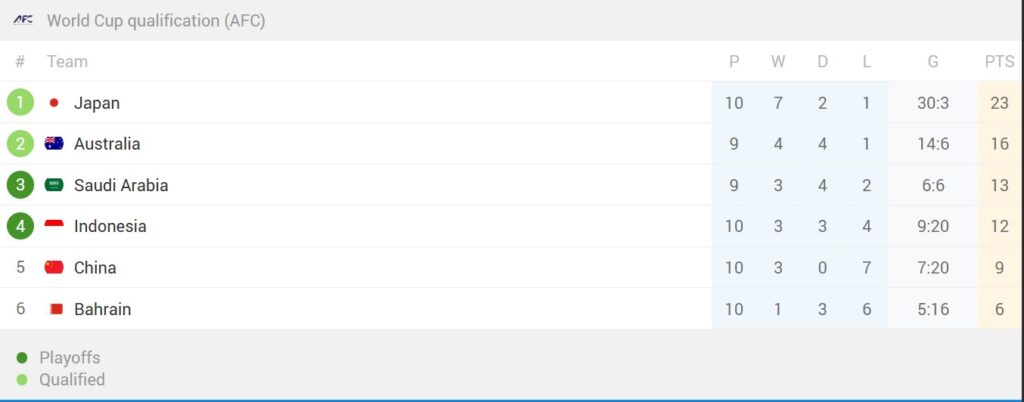Click the dark green Playoffs legend dot
This screenshot has height=402, width=1024.
[22, 358]
